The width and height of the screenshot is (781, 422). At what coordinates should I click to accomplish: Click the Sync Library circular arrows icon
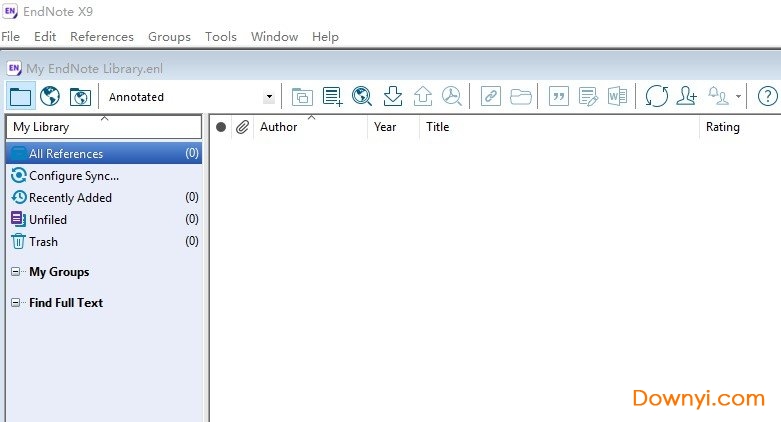[x=656, y=96]
